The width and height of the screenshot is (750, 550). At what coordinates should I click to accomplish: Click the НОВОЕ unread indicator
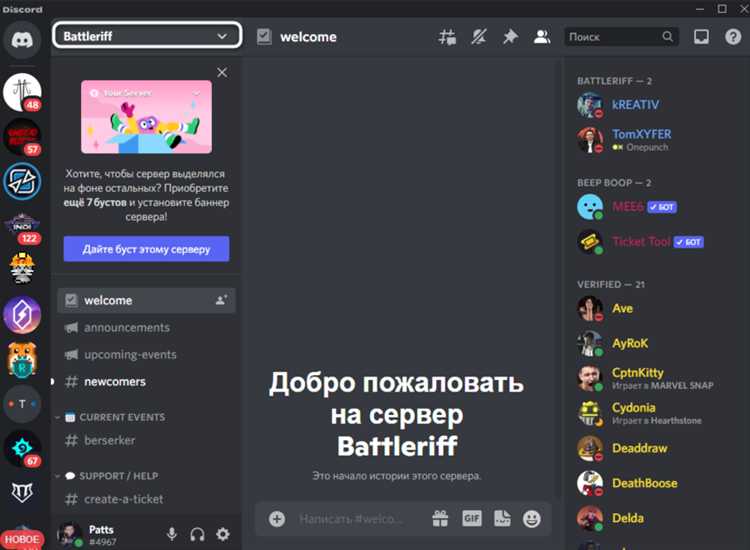coord(22,539)
